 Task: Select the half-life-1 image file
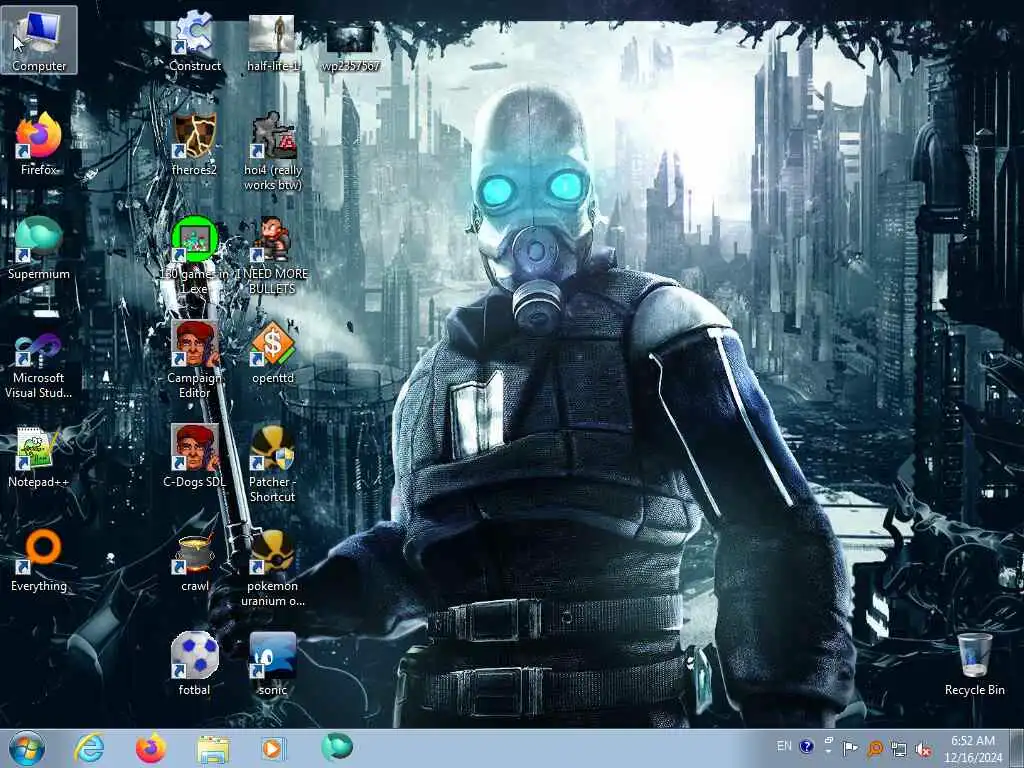pyautogui.click(x=272, y=42)
